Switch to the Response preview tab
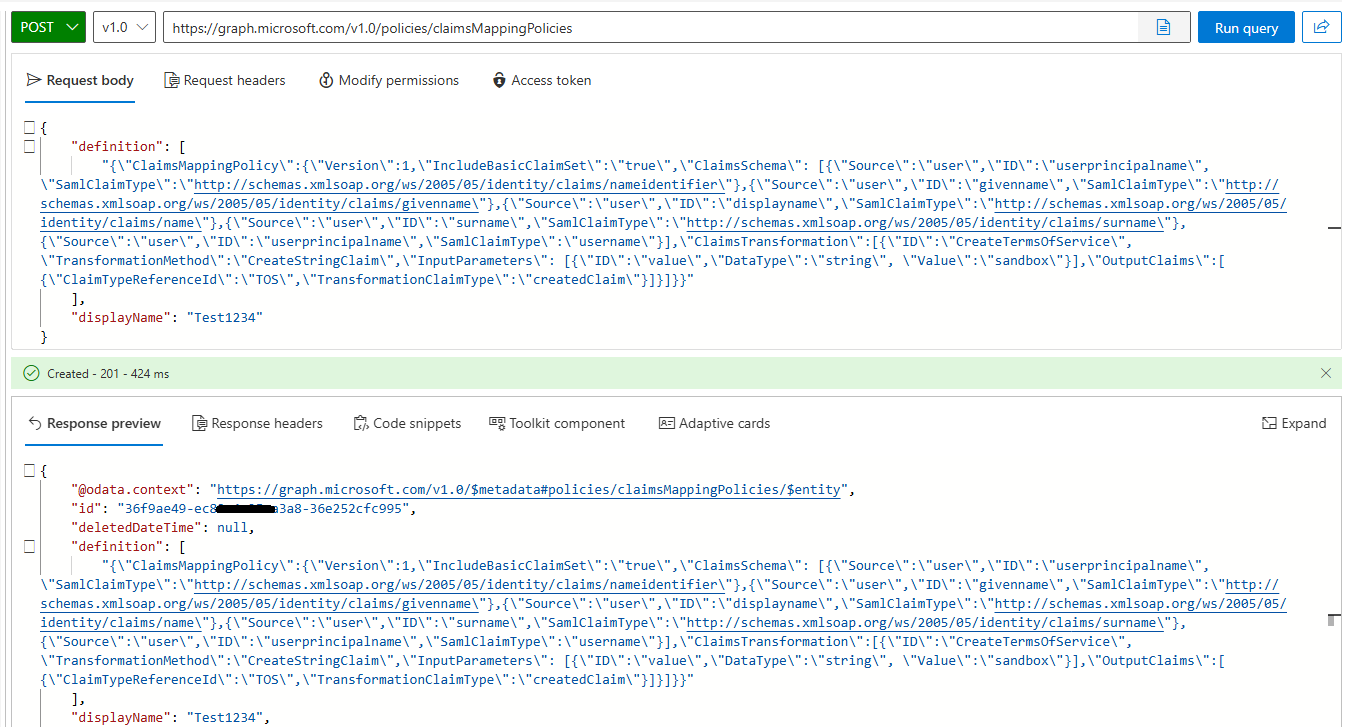 click(x=94, y=423)
